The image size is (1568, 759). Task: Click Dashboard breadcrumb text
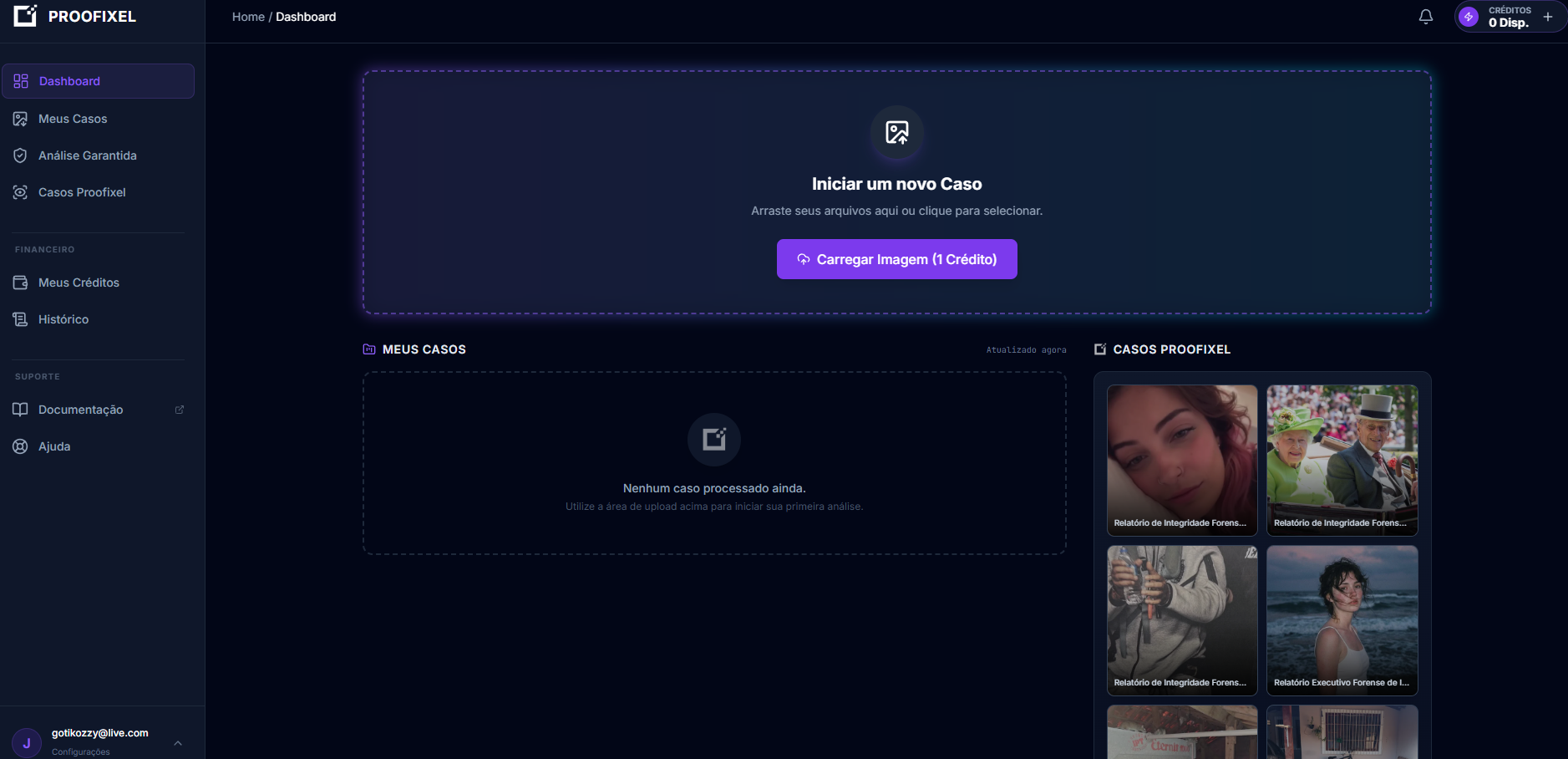coord(306,17)
